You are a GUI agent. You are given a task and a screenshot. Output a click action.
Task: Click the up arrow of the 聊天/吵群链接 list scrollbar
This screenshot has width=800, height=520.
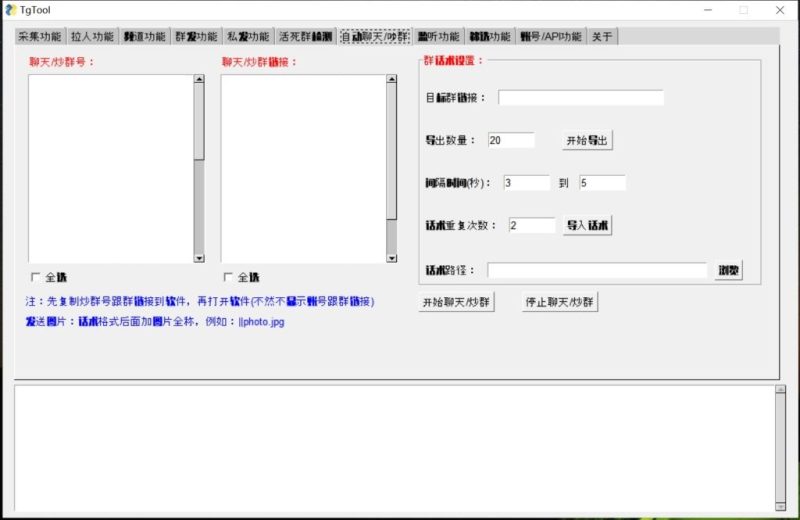391,79
